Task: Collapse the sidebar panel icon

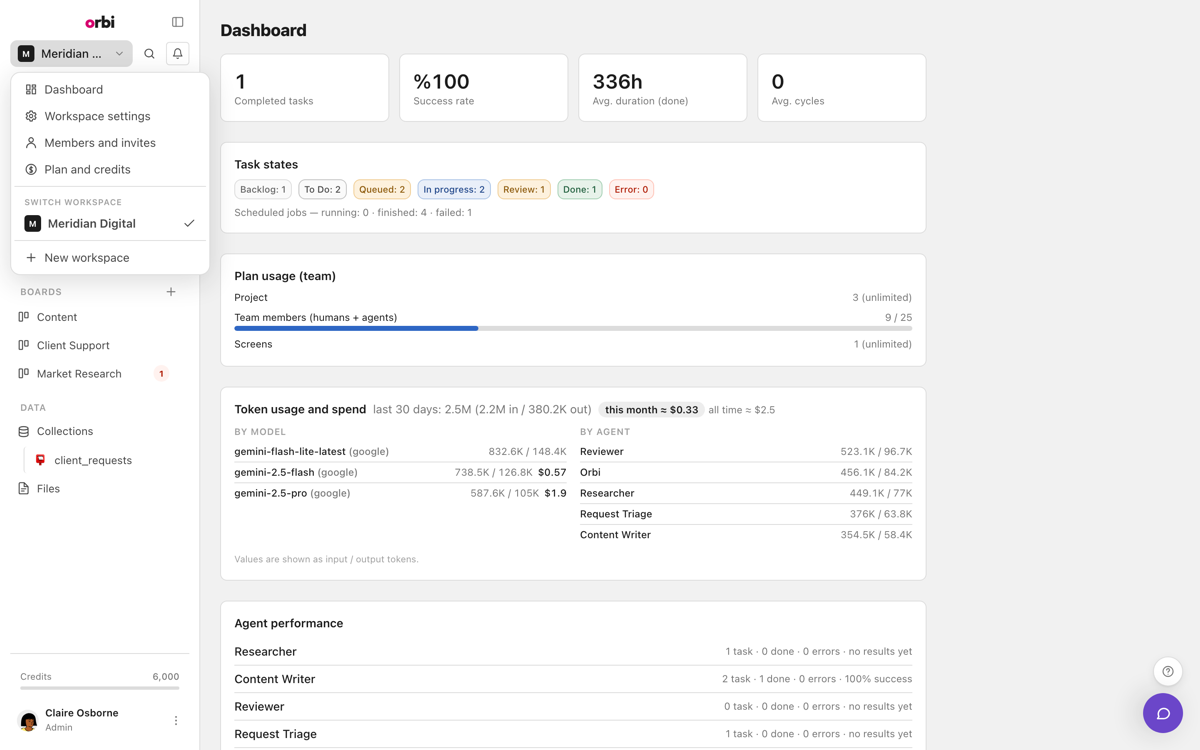Action: (x=178, y=22)
